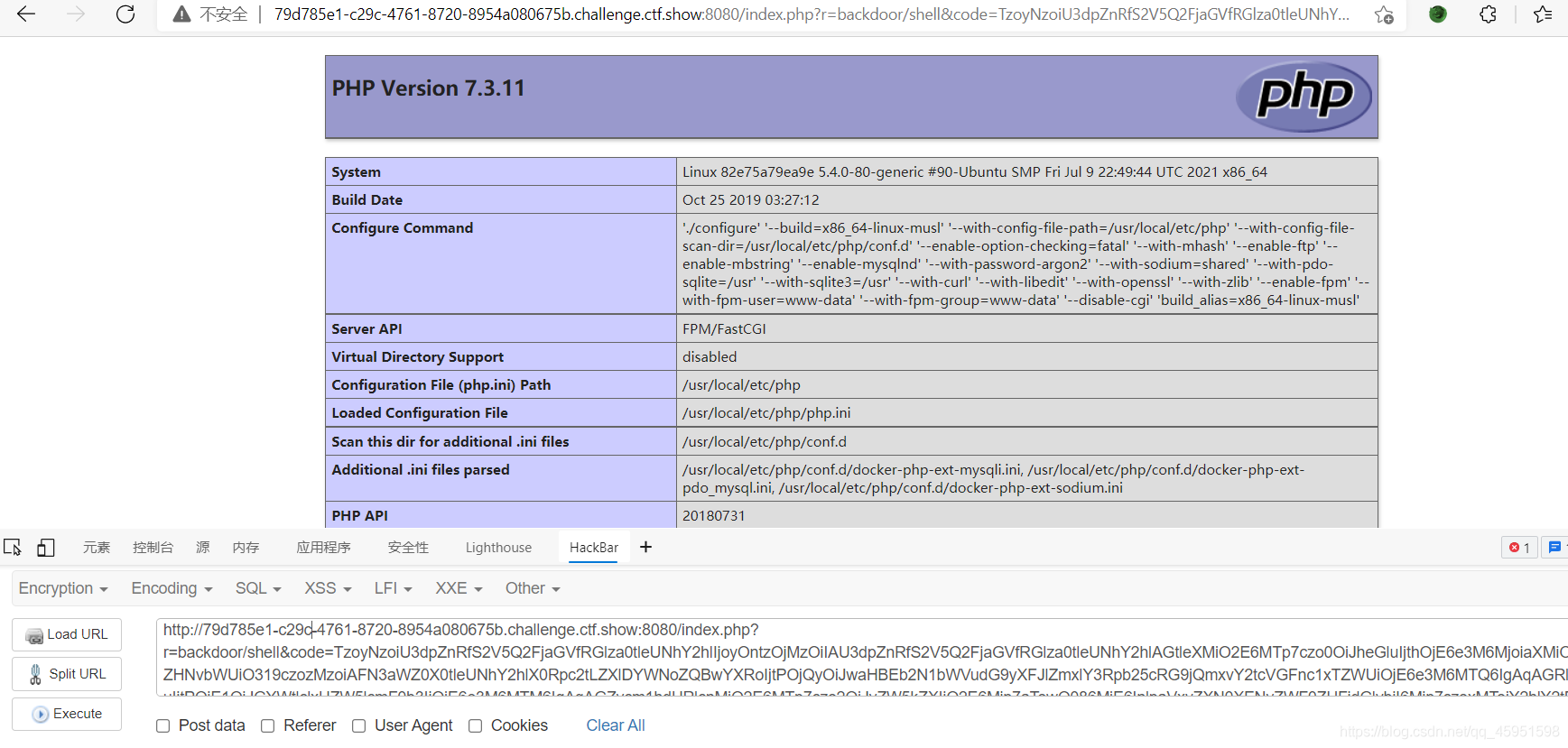Open the 源 sources tab
This screenshot has height=748, width=1568.
coord(203,548)
